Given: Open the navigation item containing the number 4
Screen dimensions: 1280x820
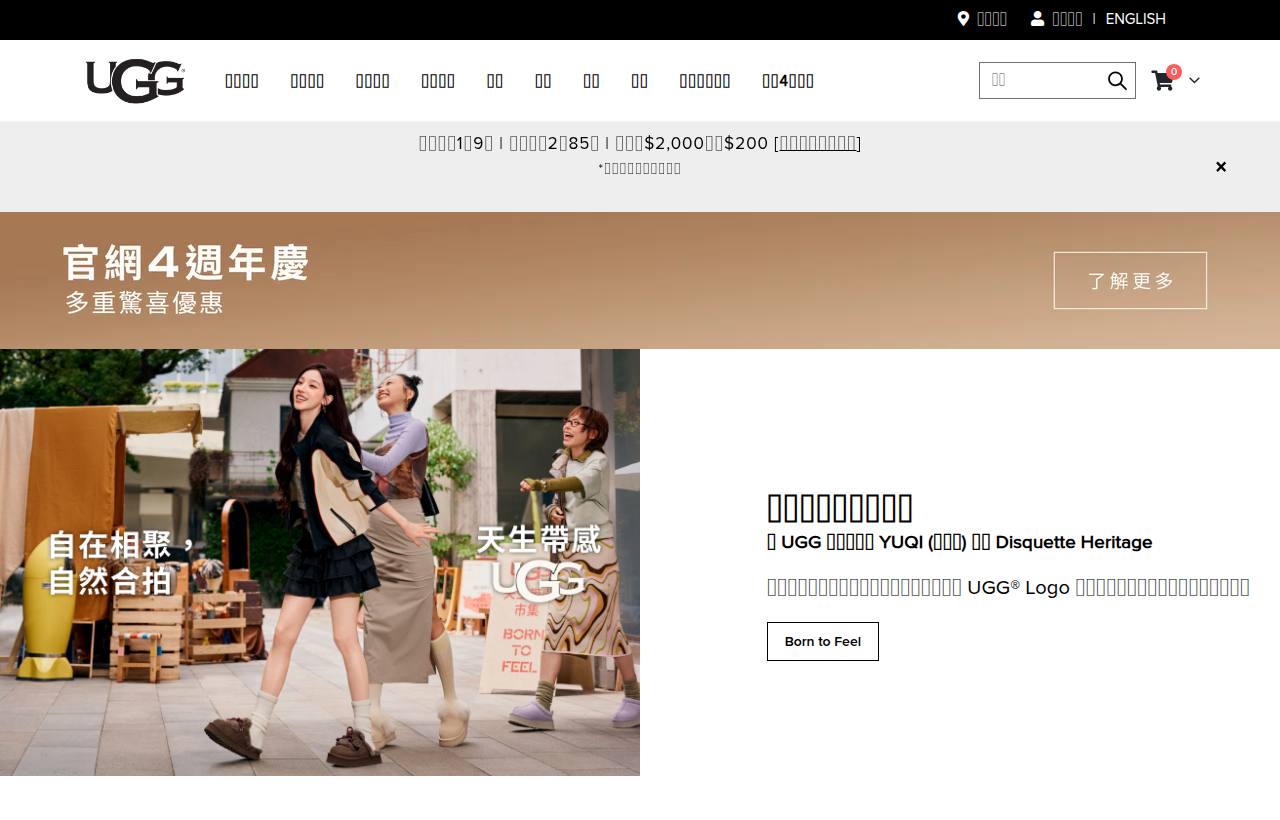Looking at the screenshot, I should (788, 81).
